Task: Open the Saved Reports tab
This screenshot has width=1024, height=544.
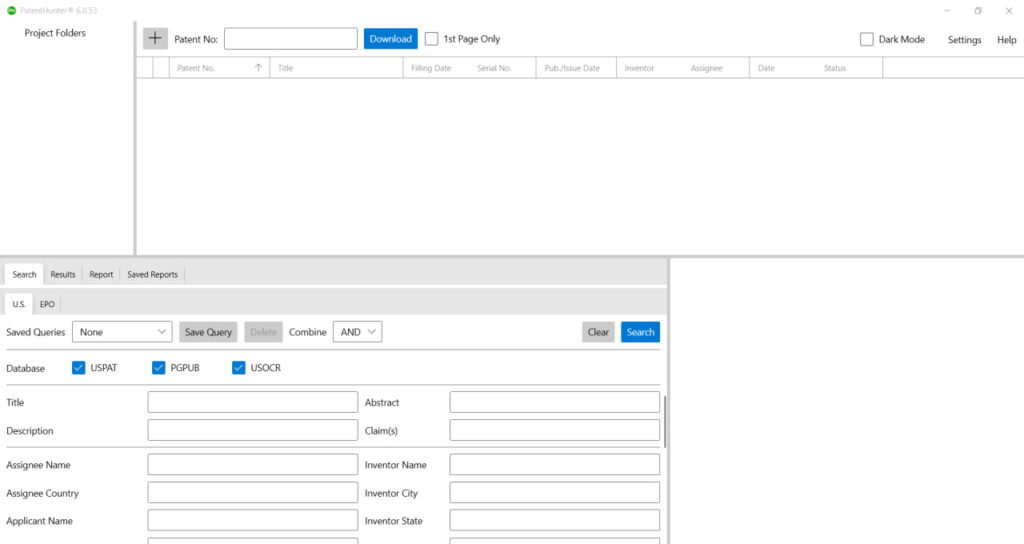Action: pyautogui.click(x=152, y=274)
